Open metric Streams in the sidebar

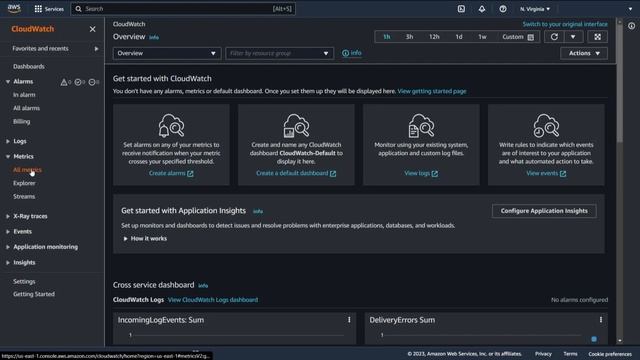pyautogui.click(x=24, y=197)
